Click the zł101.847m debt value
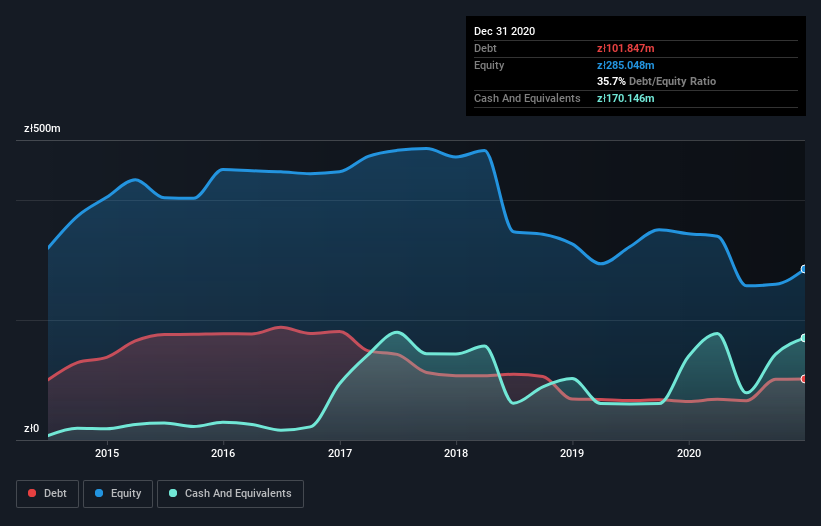Viewport: 821px width, 526px height. point(626,49)
